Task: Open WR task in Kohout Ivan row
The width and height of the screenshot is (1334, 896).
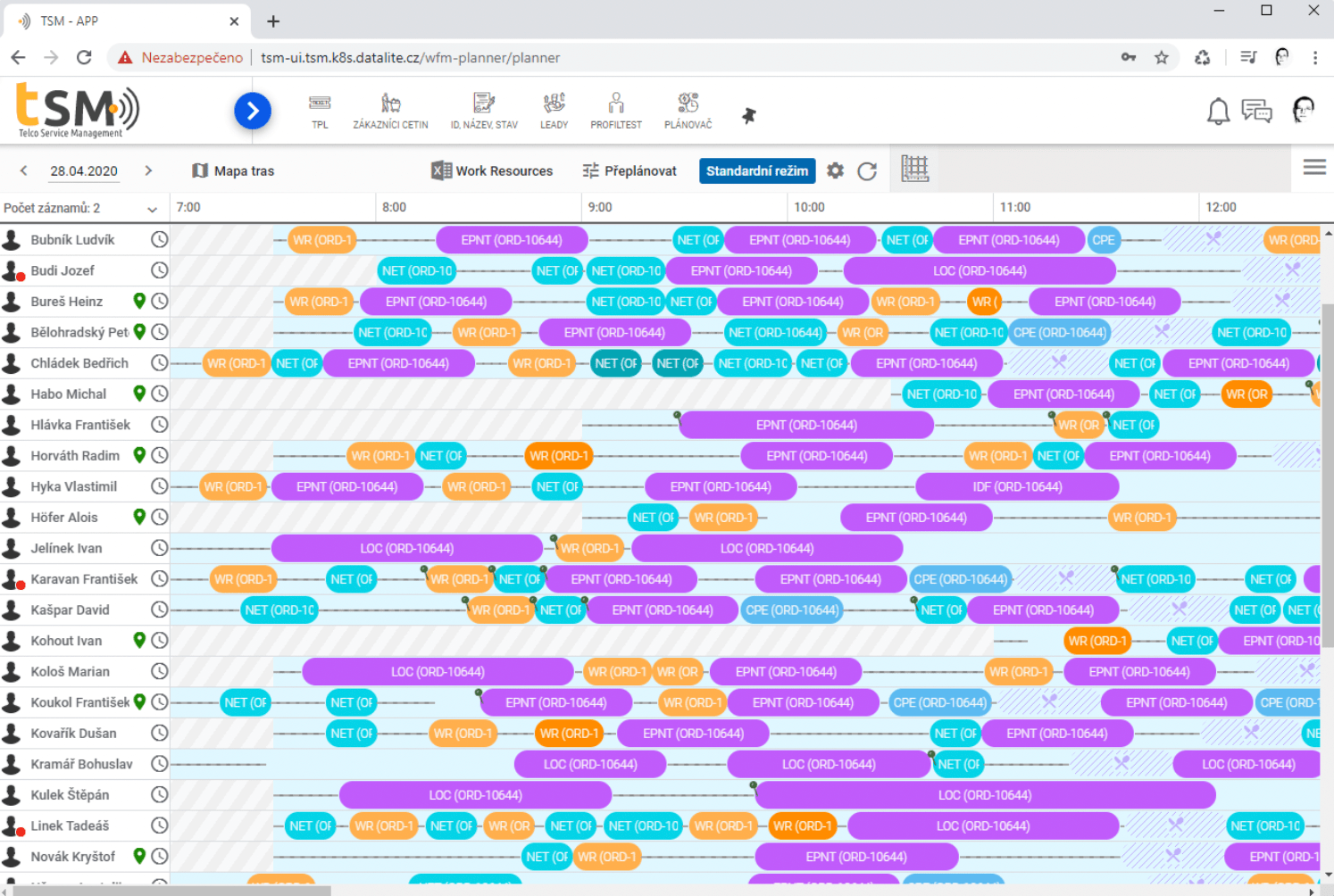Action: [x=1097, y=640]
